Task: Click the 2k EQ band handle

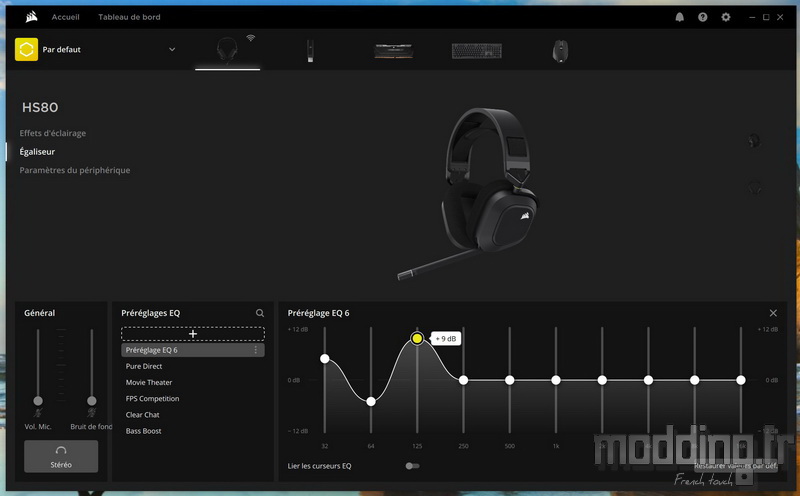Action: (x=602, y=380)
